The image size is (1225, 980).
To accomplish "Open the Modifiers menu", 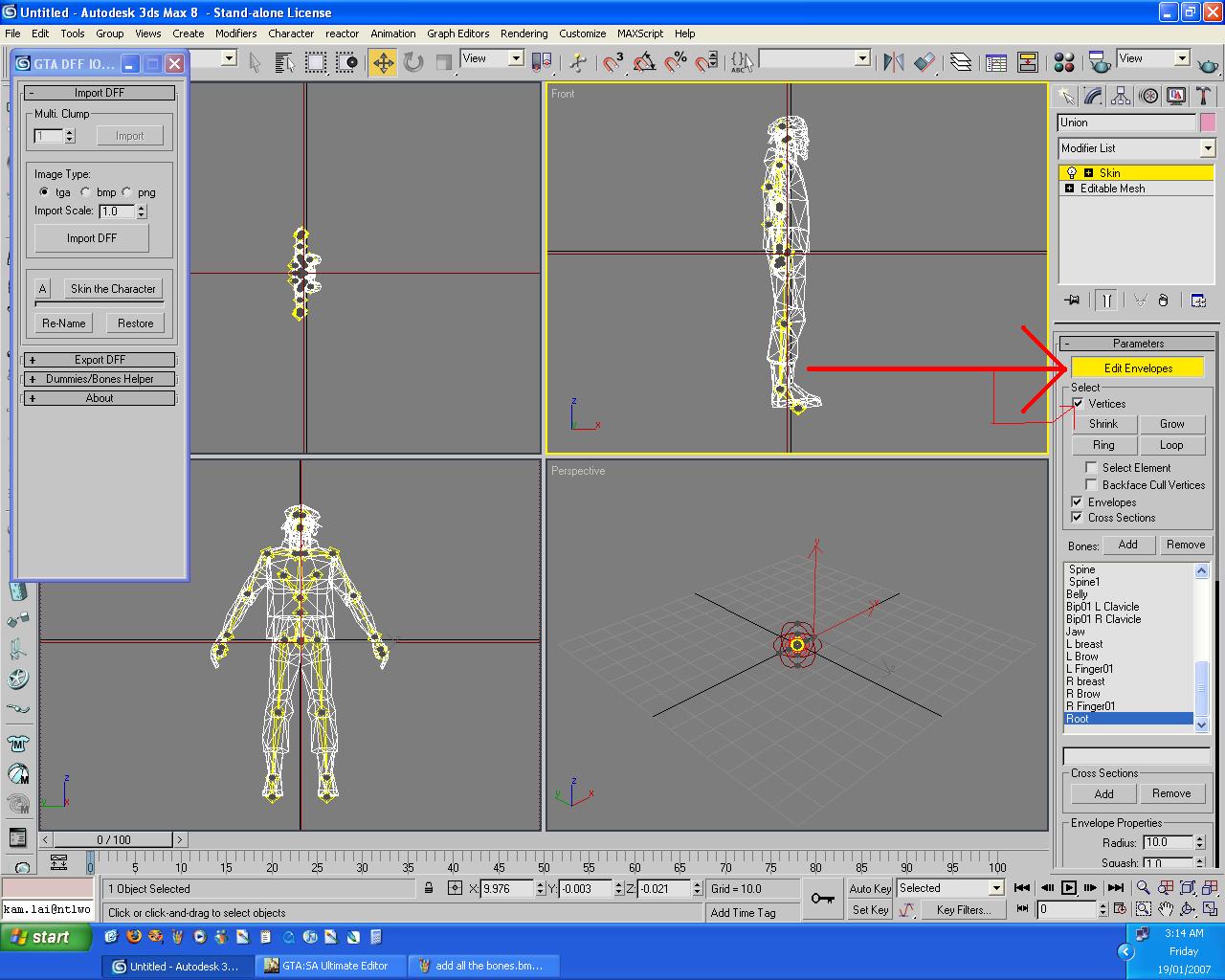I will tap(235, 33).
